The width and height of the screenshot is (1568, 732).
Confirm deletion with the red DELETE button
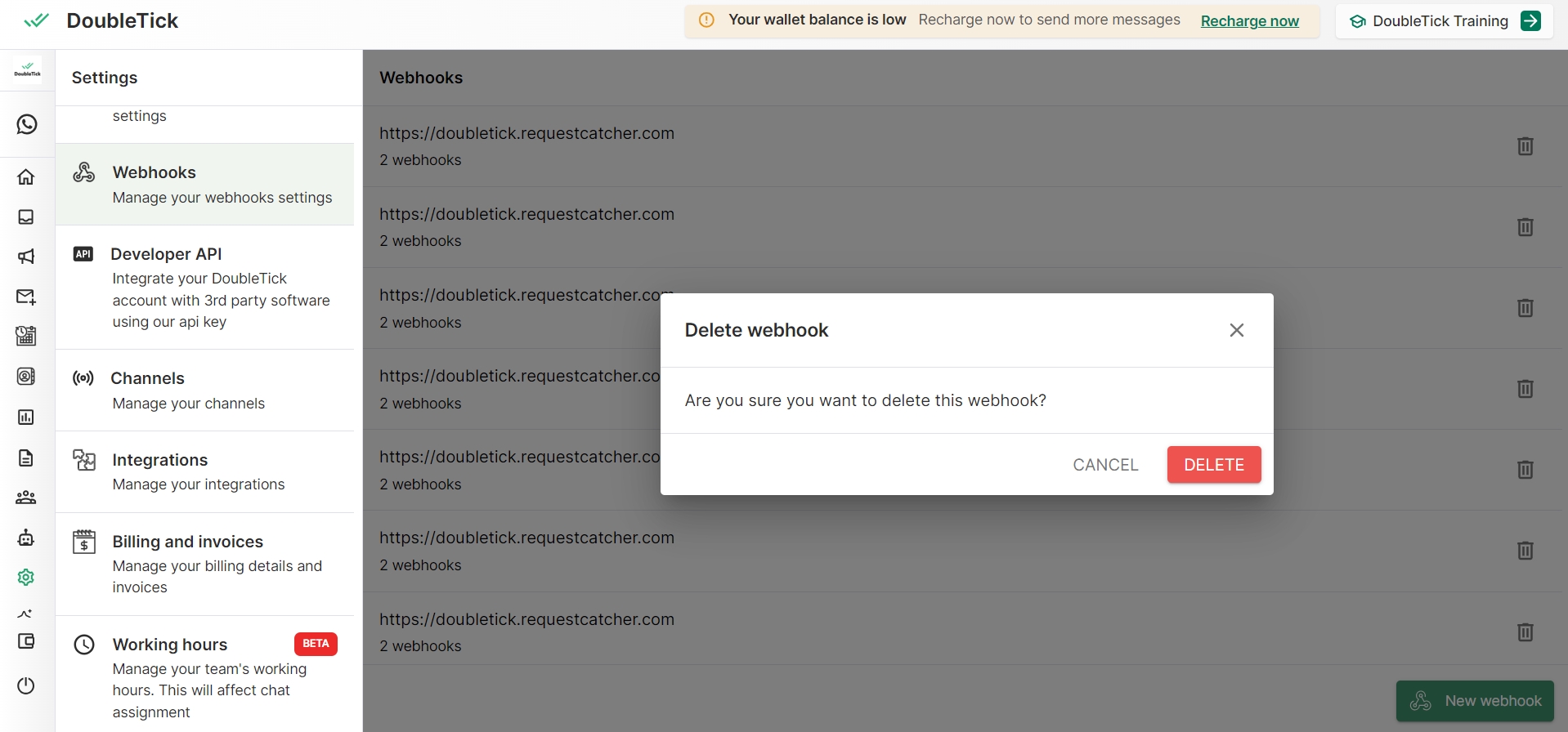click(1213, 464)
